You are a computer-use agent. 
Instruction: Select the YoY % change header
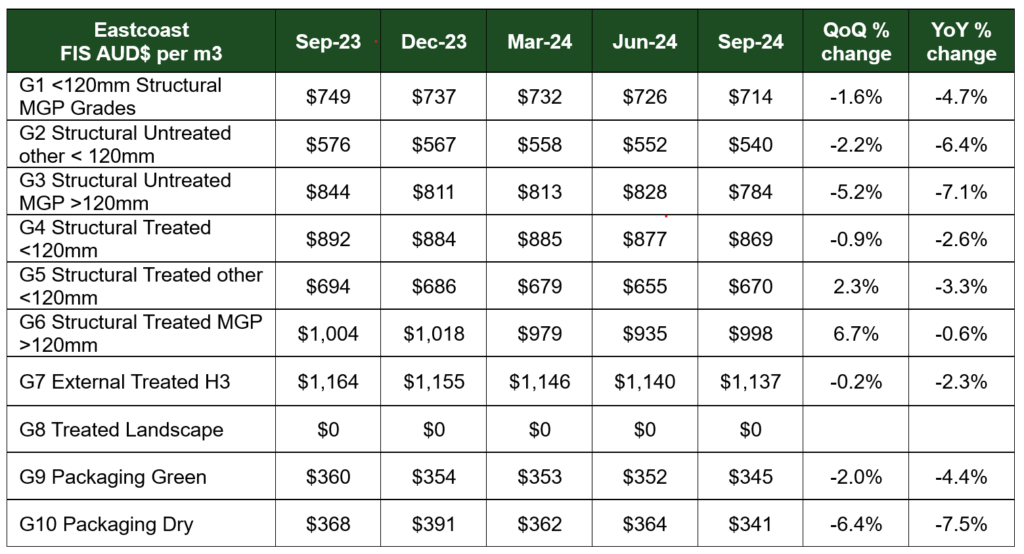961,41
